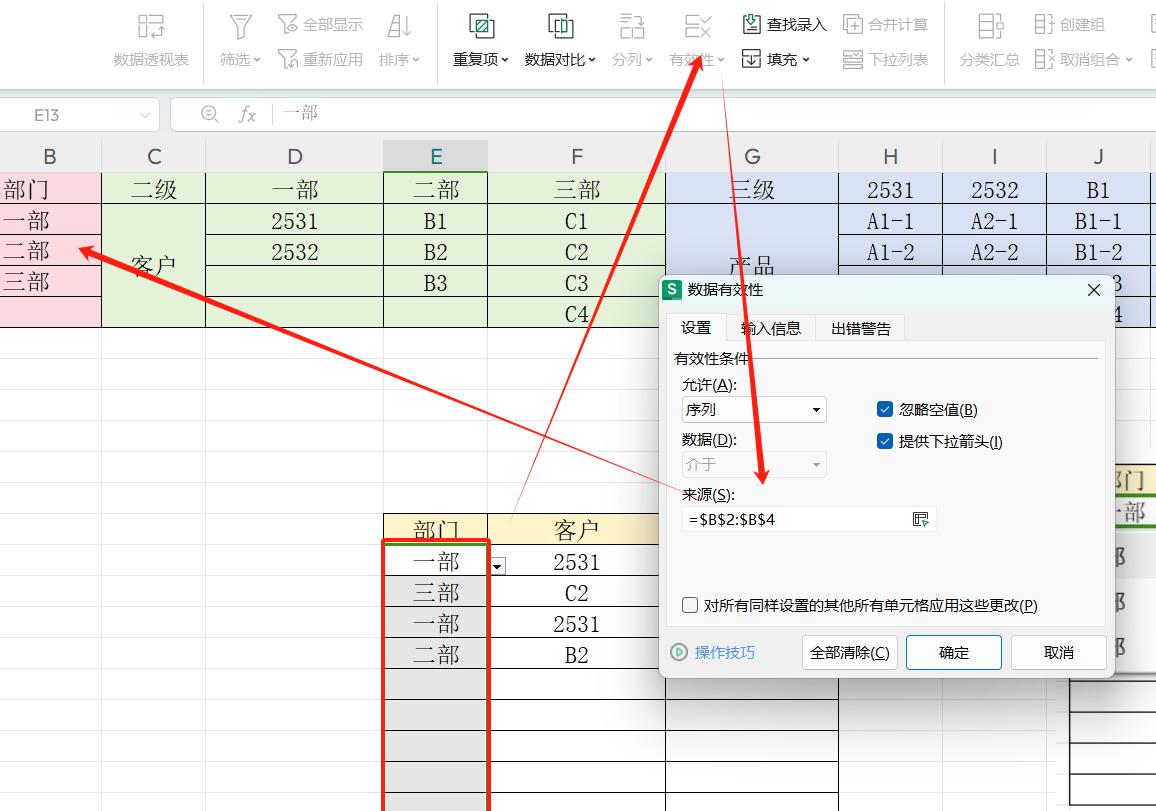
Task: Click the range selector icon in 来源 field
Action: click(x=920, y=520)
